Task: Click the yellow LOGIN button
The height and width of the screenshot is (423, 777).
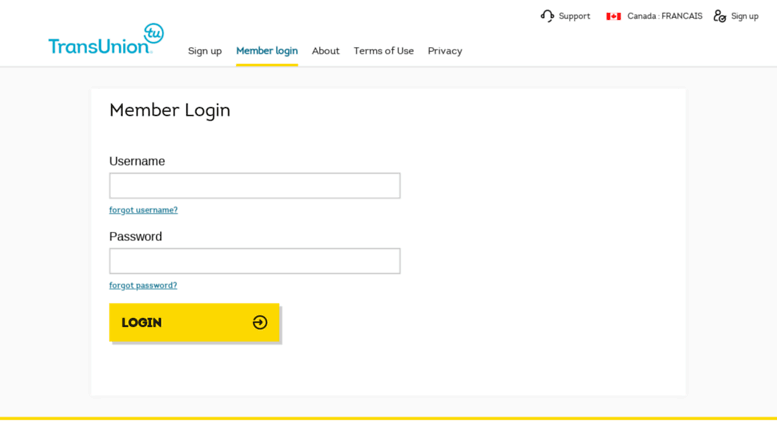Action: click(194, 322)
